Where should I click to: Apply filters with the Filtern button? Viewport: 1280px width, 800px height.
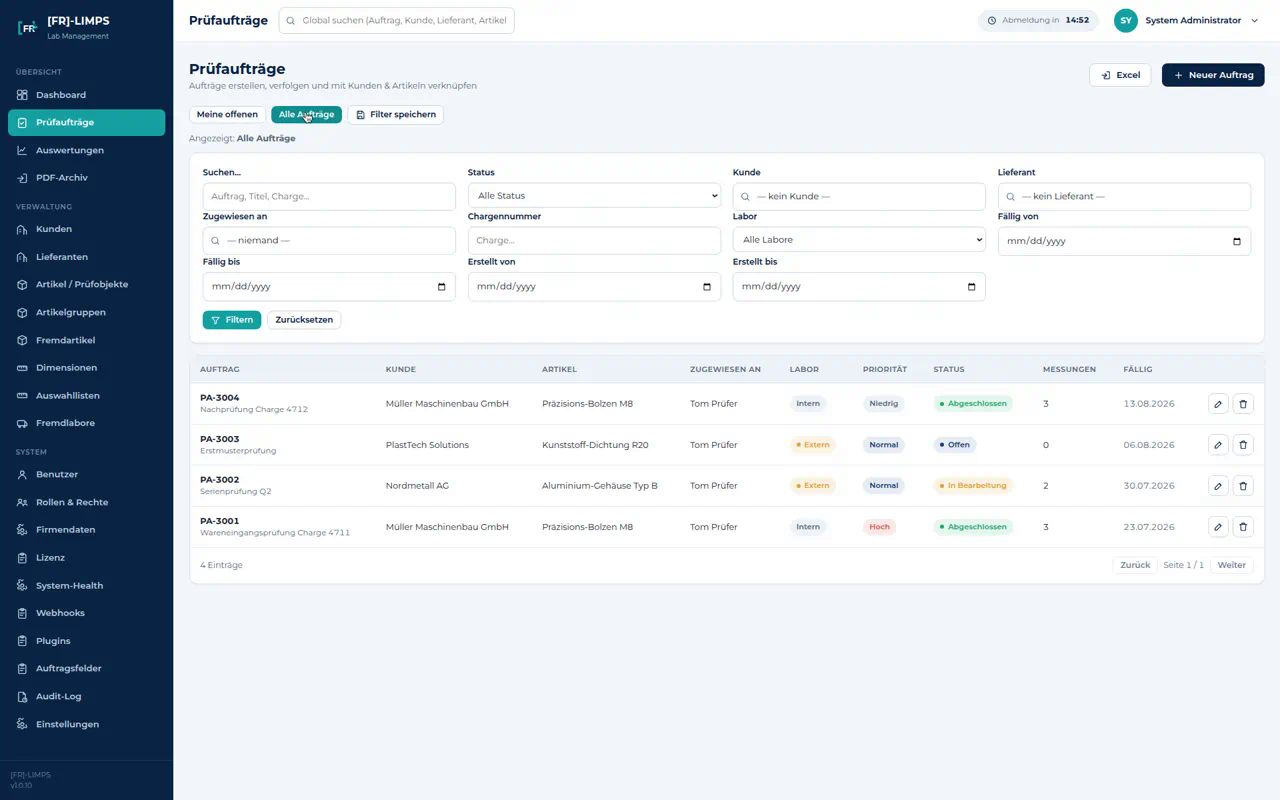coord(232,320)
